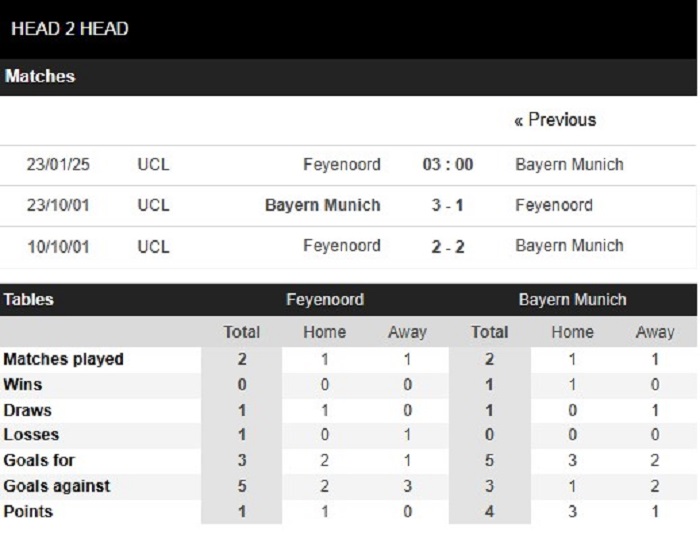Click UCL competition in 23/10/01 row
The height and width of the screenshot is (535, 700).
[154, 205]
